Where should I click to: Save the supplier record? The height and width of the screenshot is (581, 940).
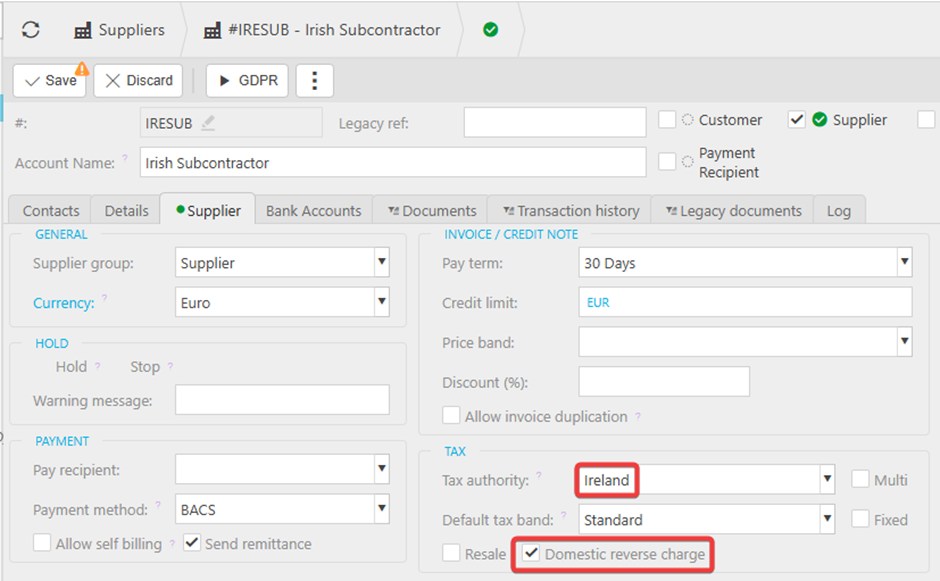50,80
